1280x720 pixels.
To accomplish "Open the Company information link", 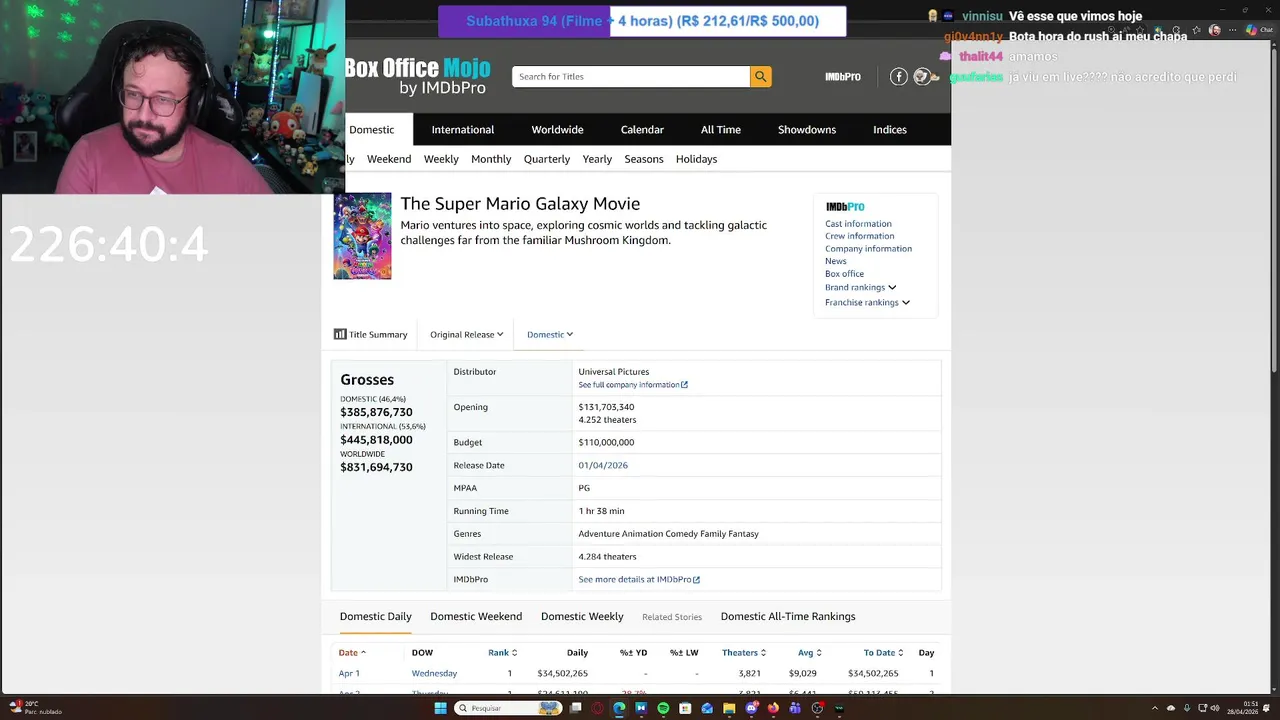I will pos(868,249).
